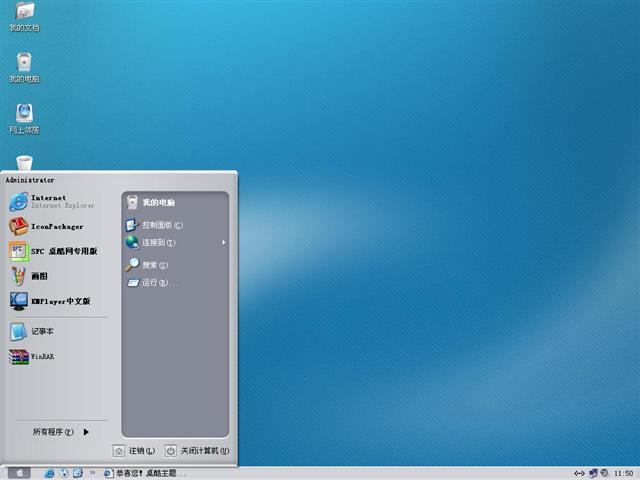
Task: Select the 我的电脑 desktop icon
Action: [24, 66]
